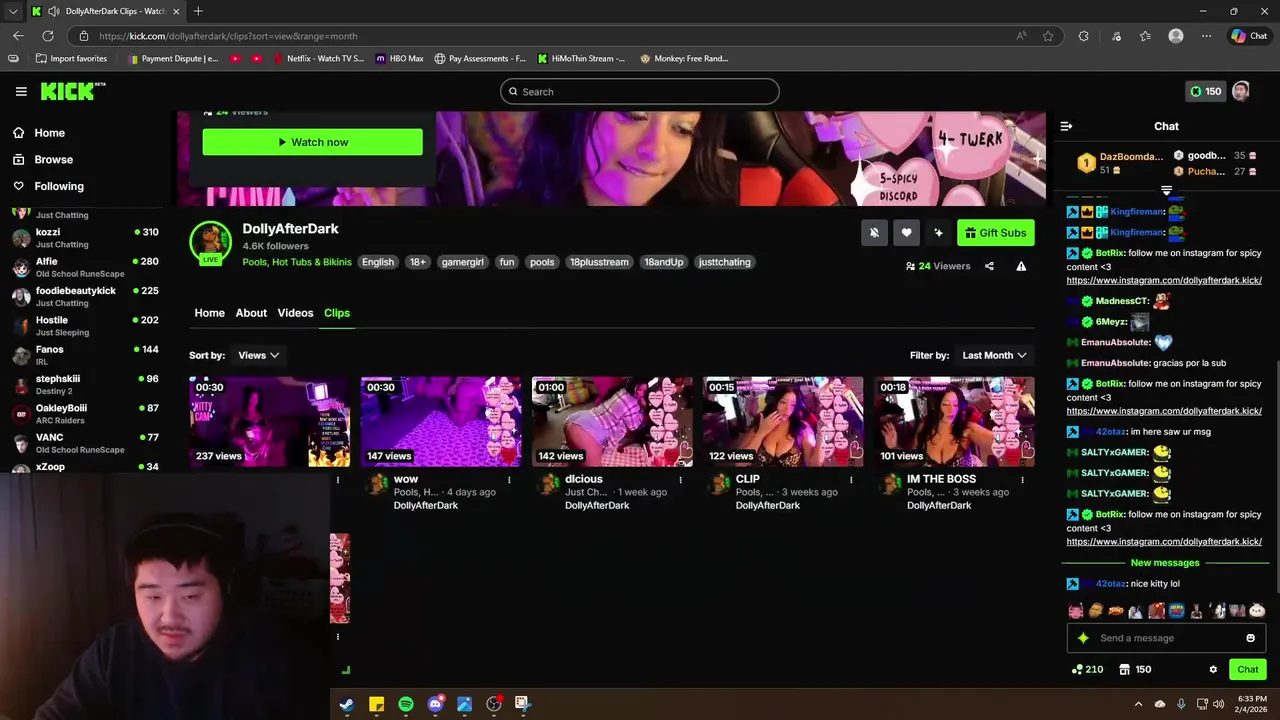Click the share channel icon

pos(989,266)
